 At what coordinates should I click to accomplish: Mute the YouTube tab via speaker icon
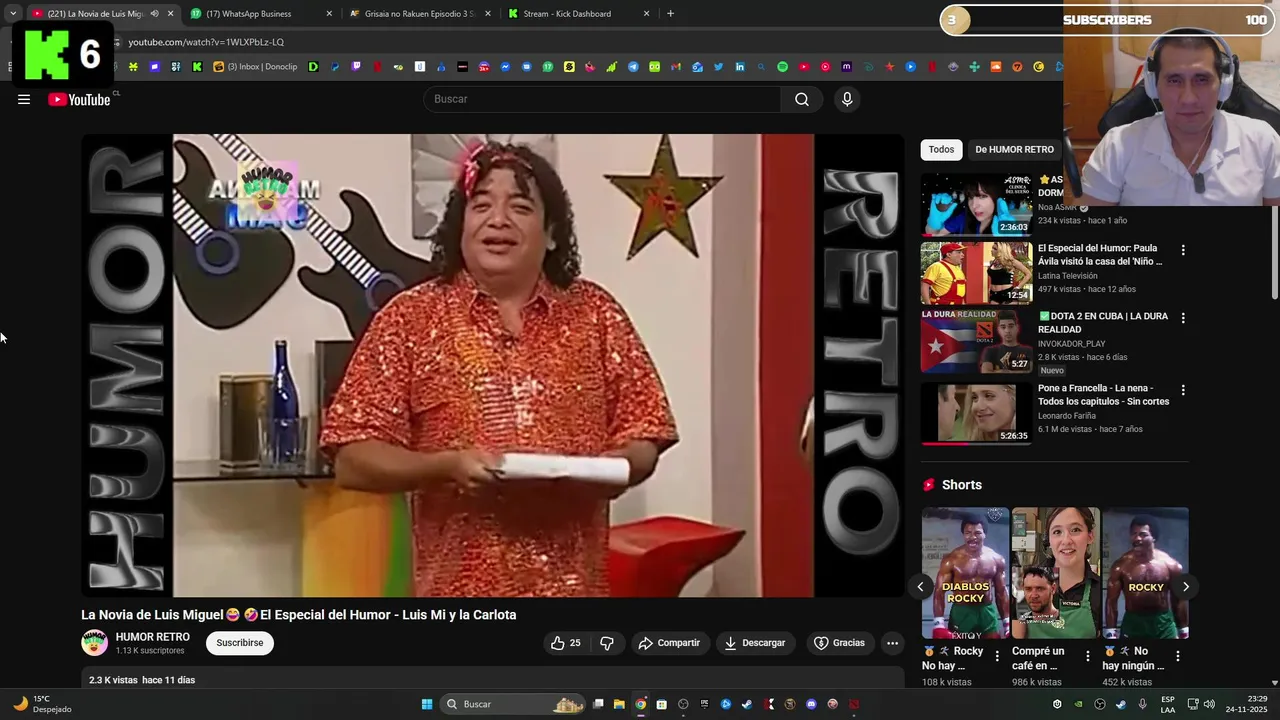154,14
